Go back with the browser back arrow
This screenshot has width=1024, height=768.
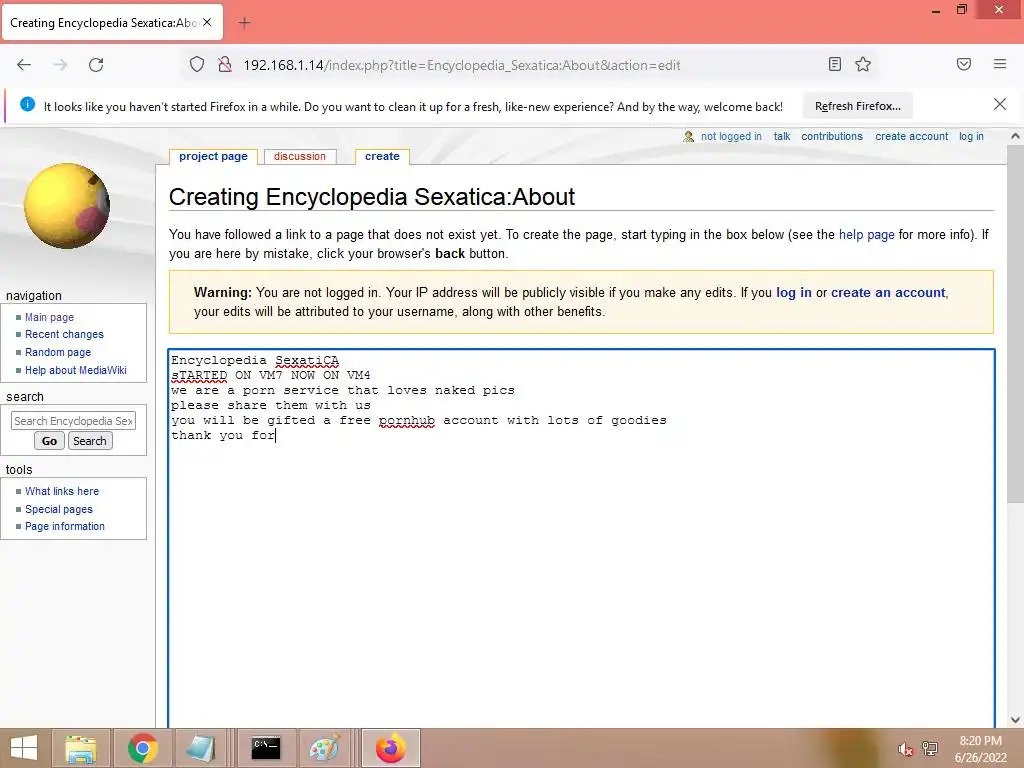(24, 65)
